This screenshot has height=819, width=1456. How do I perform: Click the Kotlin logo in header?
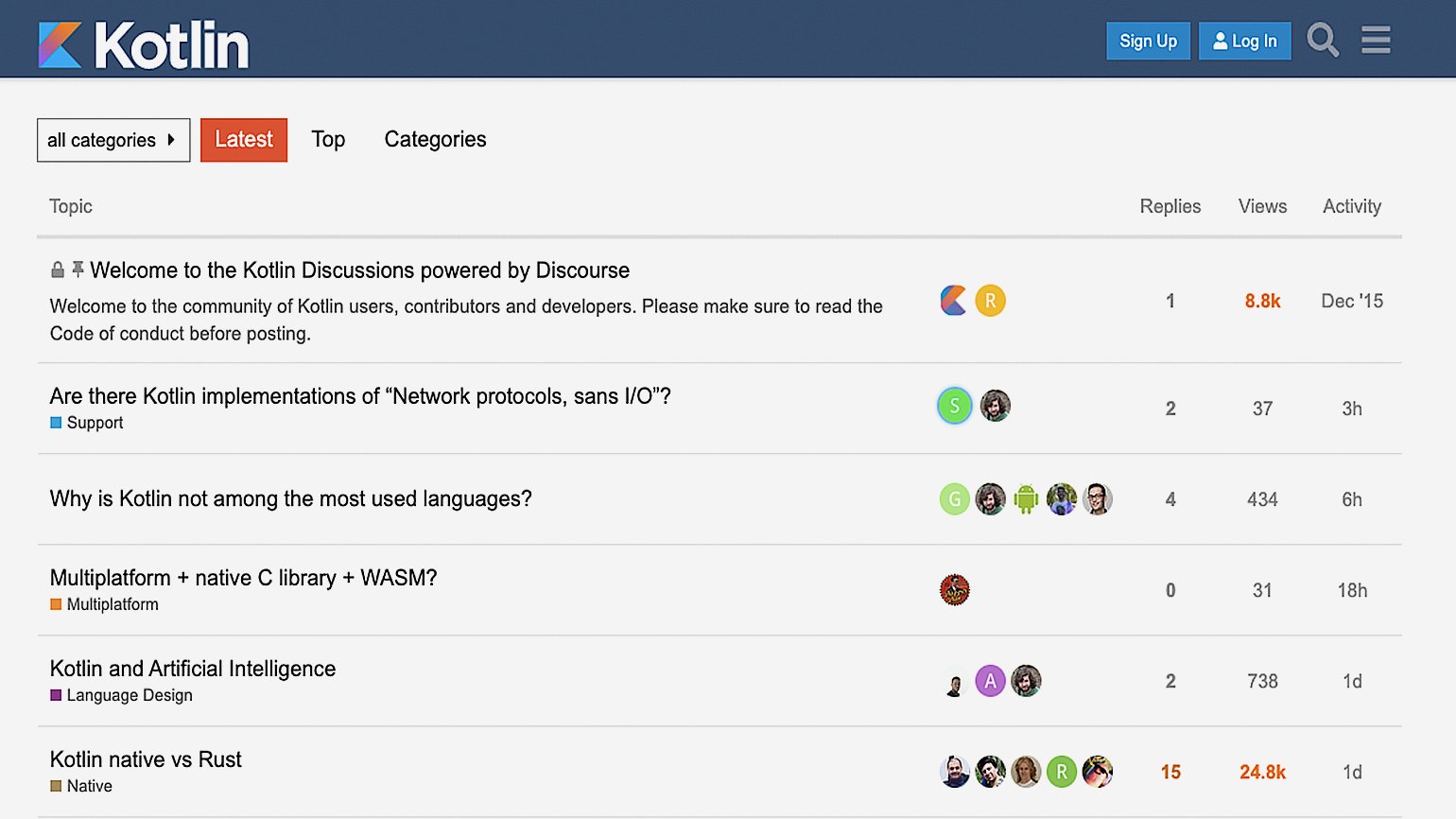(144, 44)
